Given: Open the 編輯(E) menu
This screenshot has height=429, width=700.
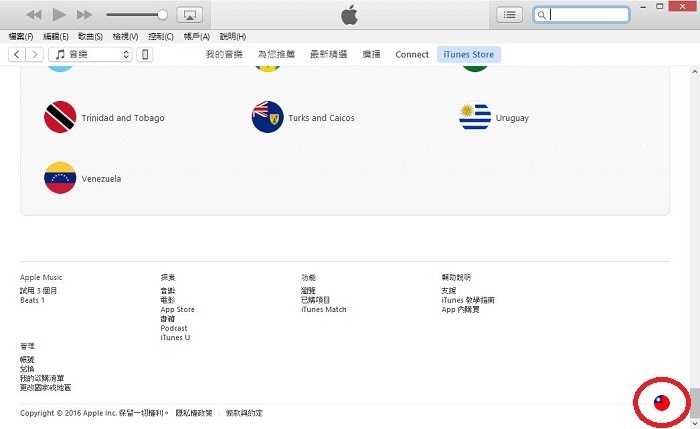Looking at the screenshot, I should pos(56,37).
